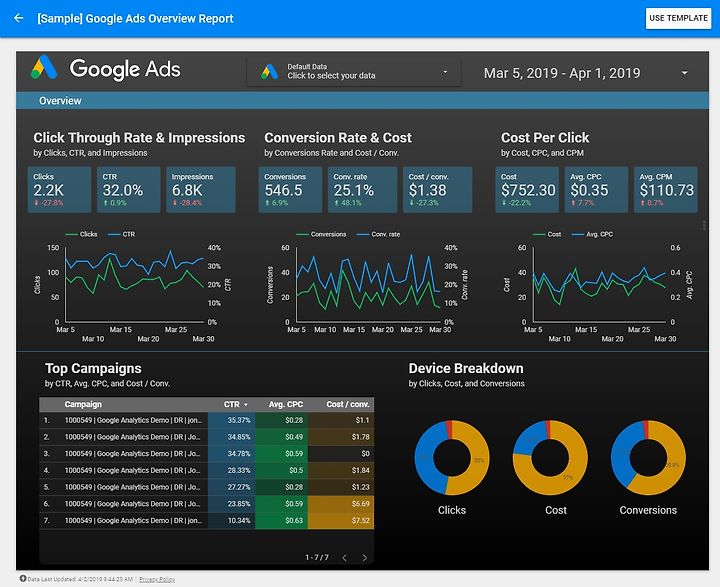Click the $0.63 Avg. CPC cell
The image size is (720, 587).
coord(281,520)
